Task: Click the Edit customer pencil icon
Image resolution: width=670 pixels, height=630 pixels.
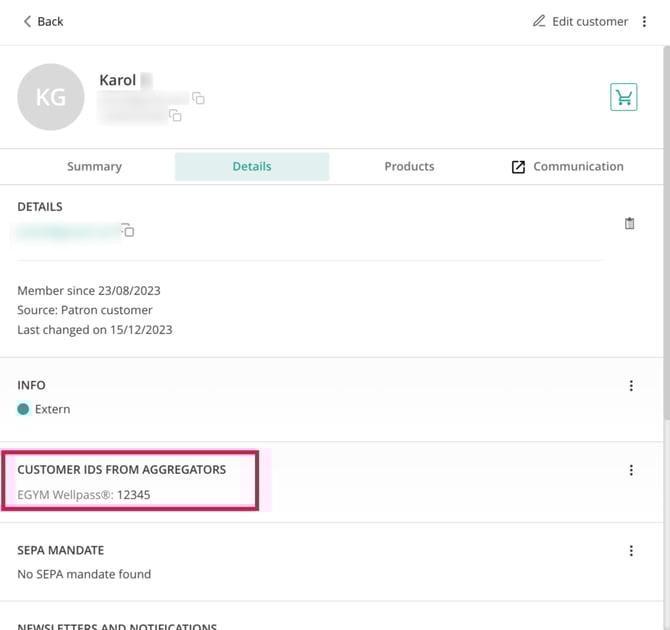Action: click(539, 21)
